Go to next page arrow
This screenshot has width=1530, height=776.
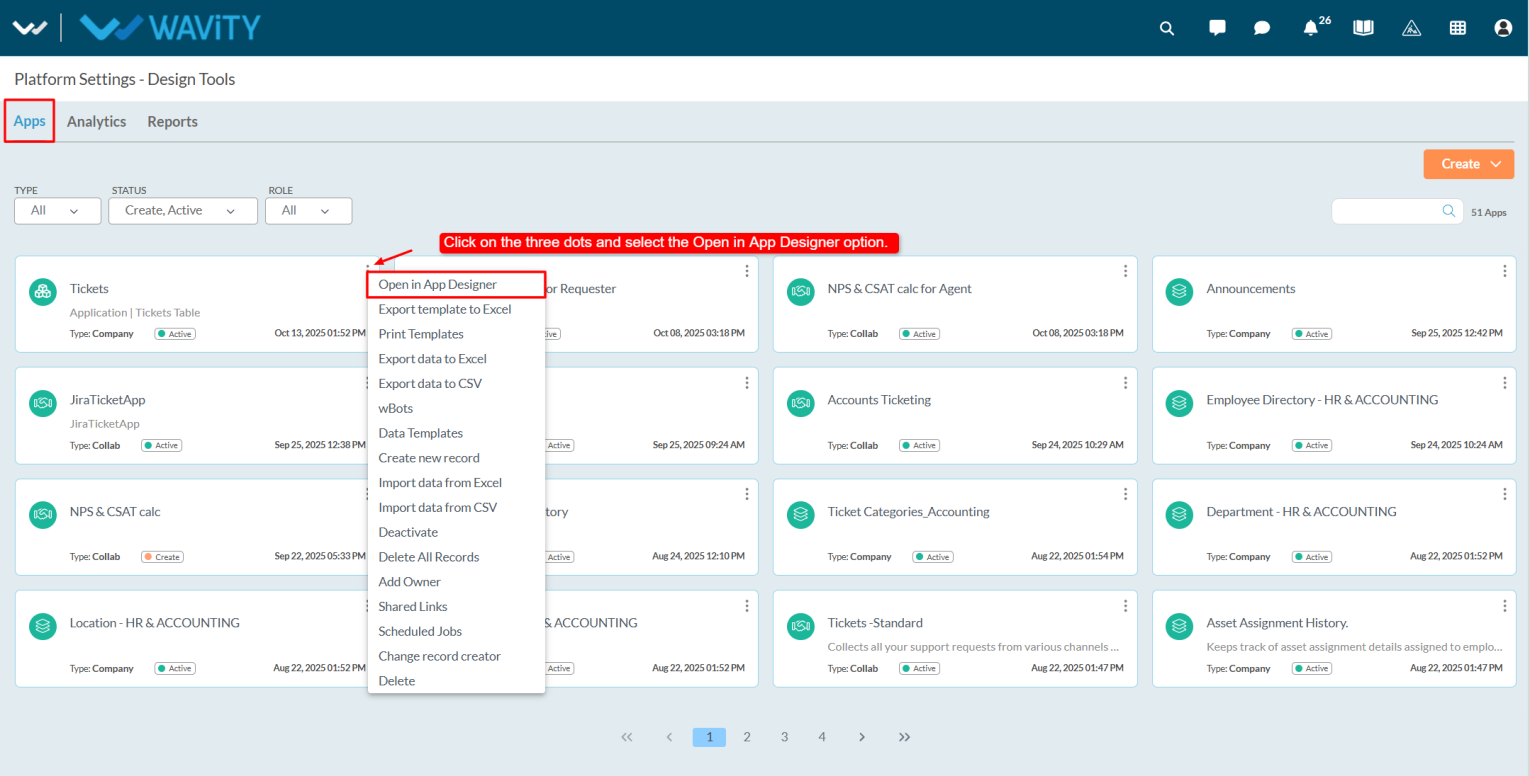[862, 737]
